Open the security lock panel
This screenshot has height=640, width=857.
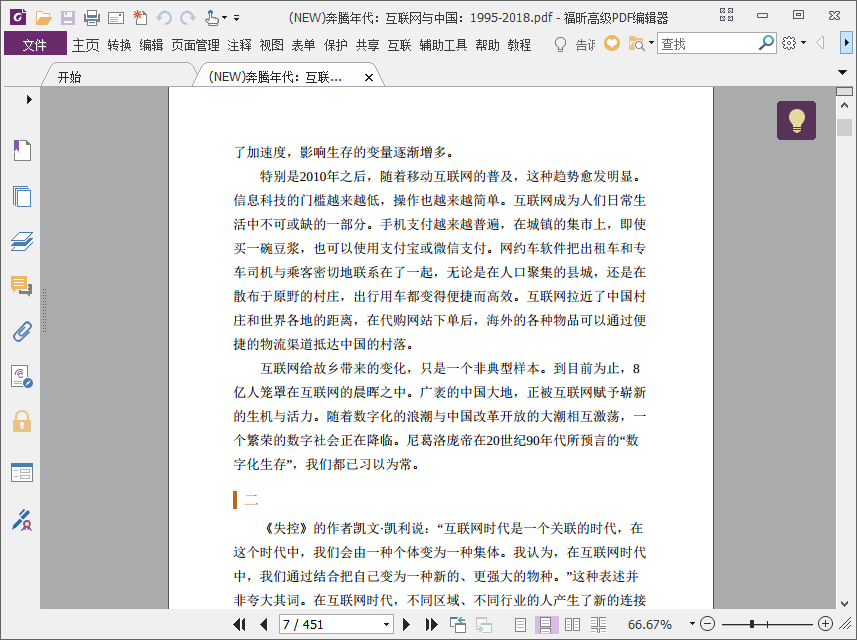tap(22, 421)
